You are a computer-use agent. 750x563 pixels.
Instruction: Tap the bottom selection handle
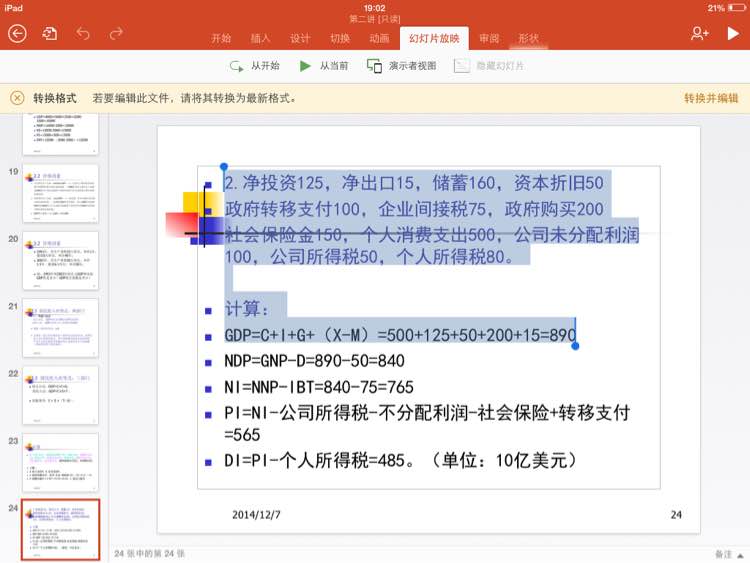575,345
